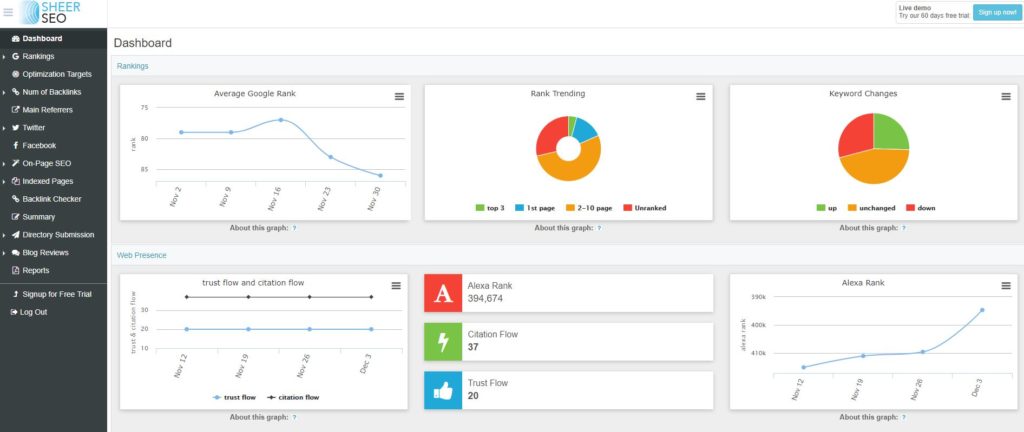The width and height of the screenshot is (1024, 432).
Task: Click the Facebook icon in sidebar
Action: [16, 146]
